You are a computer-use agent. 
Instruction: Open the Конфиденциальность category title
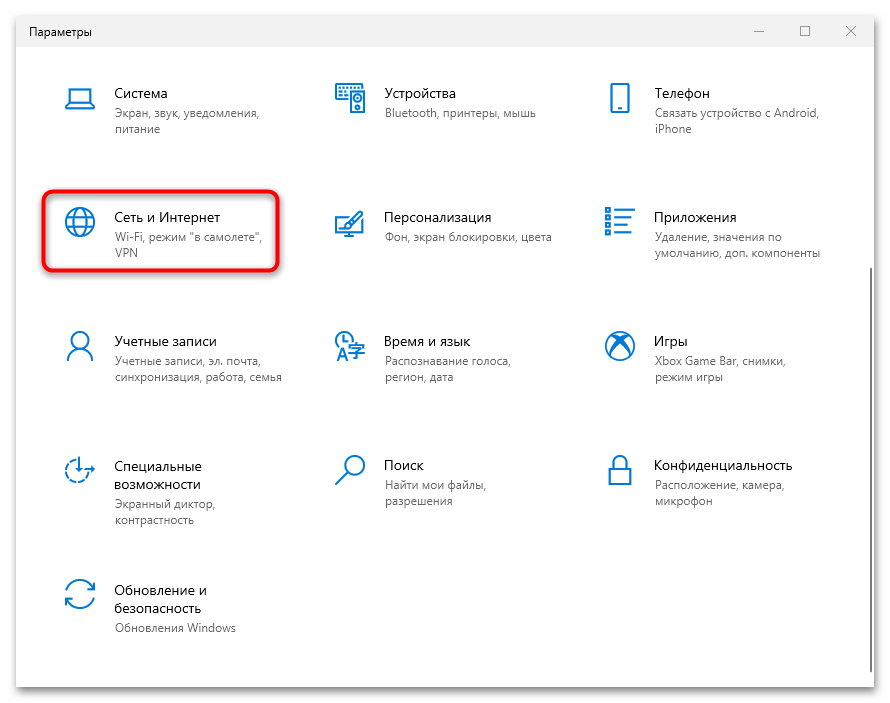(723, 465)
